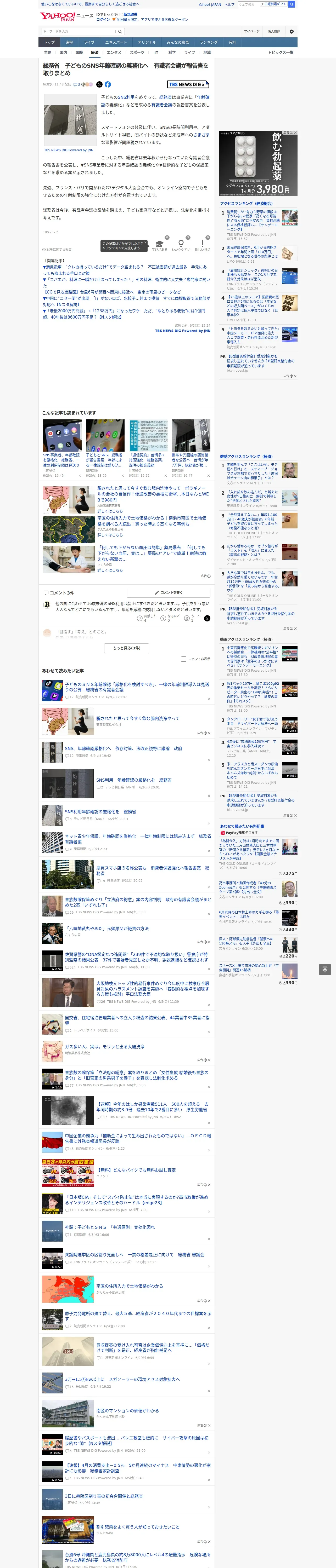The height and width of the screenshot is (1568, 336).
Task: Click the ログイン link
Action: [103, 20]
